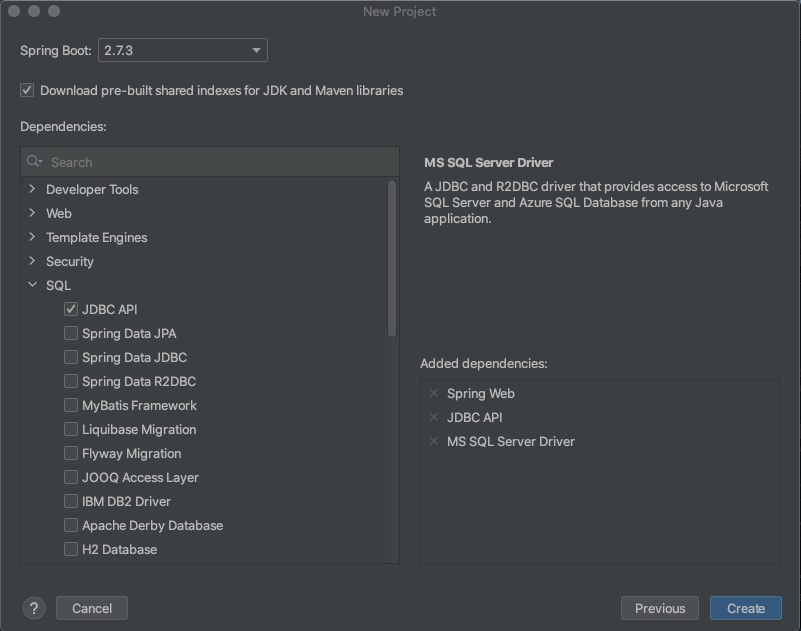Check Liquibase Migration option
This screenshot has height=631, width=801.
[71, 429]
